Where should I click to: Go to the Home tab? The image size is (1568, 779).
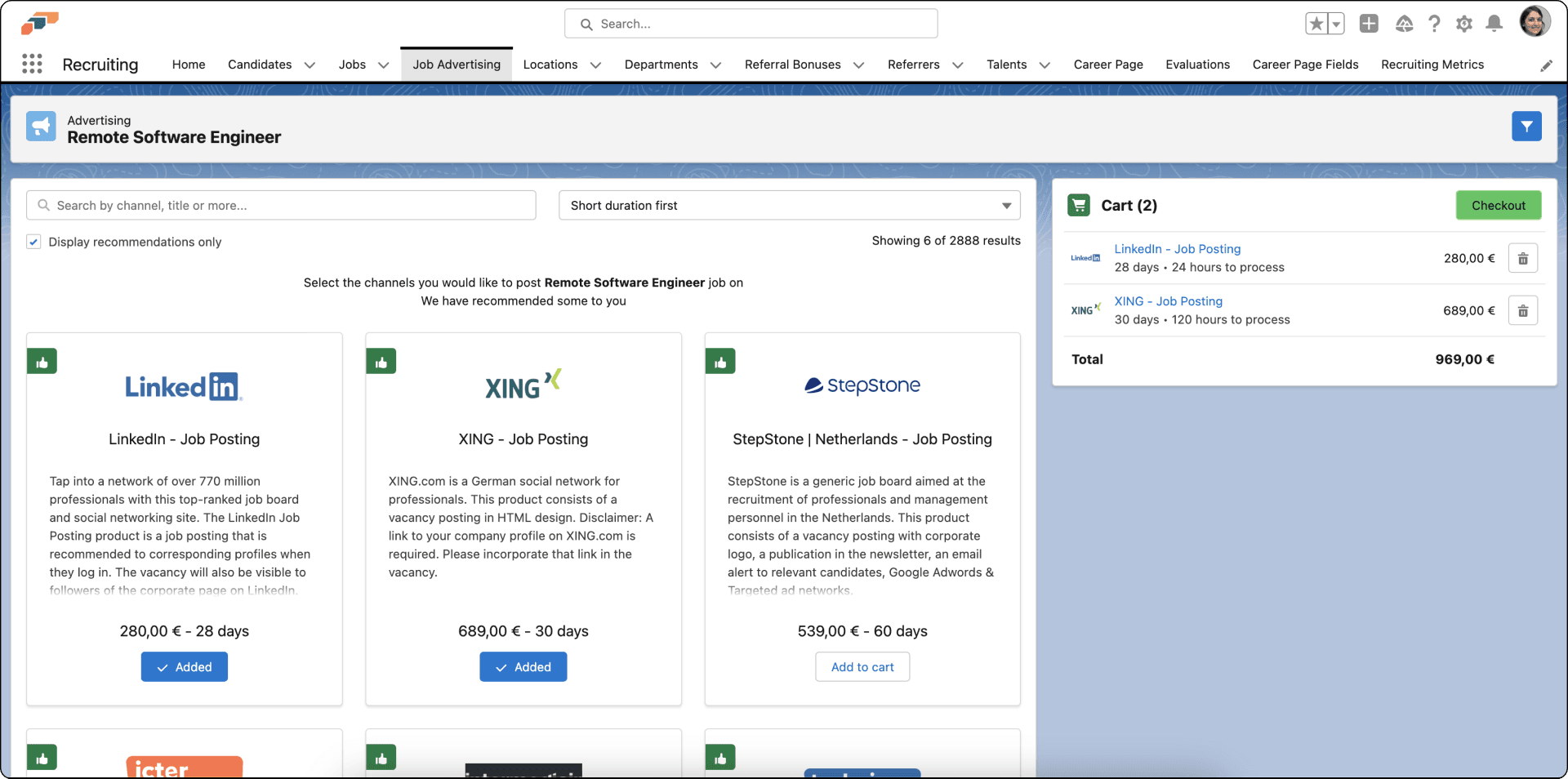click(189, 65)
